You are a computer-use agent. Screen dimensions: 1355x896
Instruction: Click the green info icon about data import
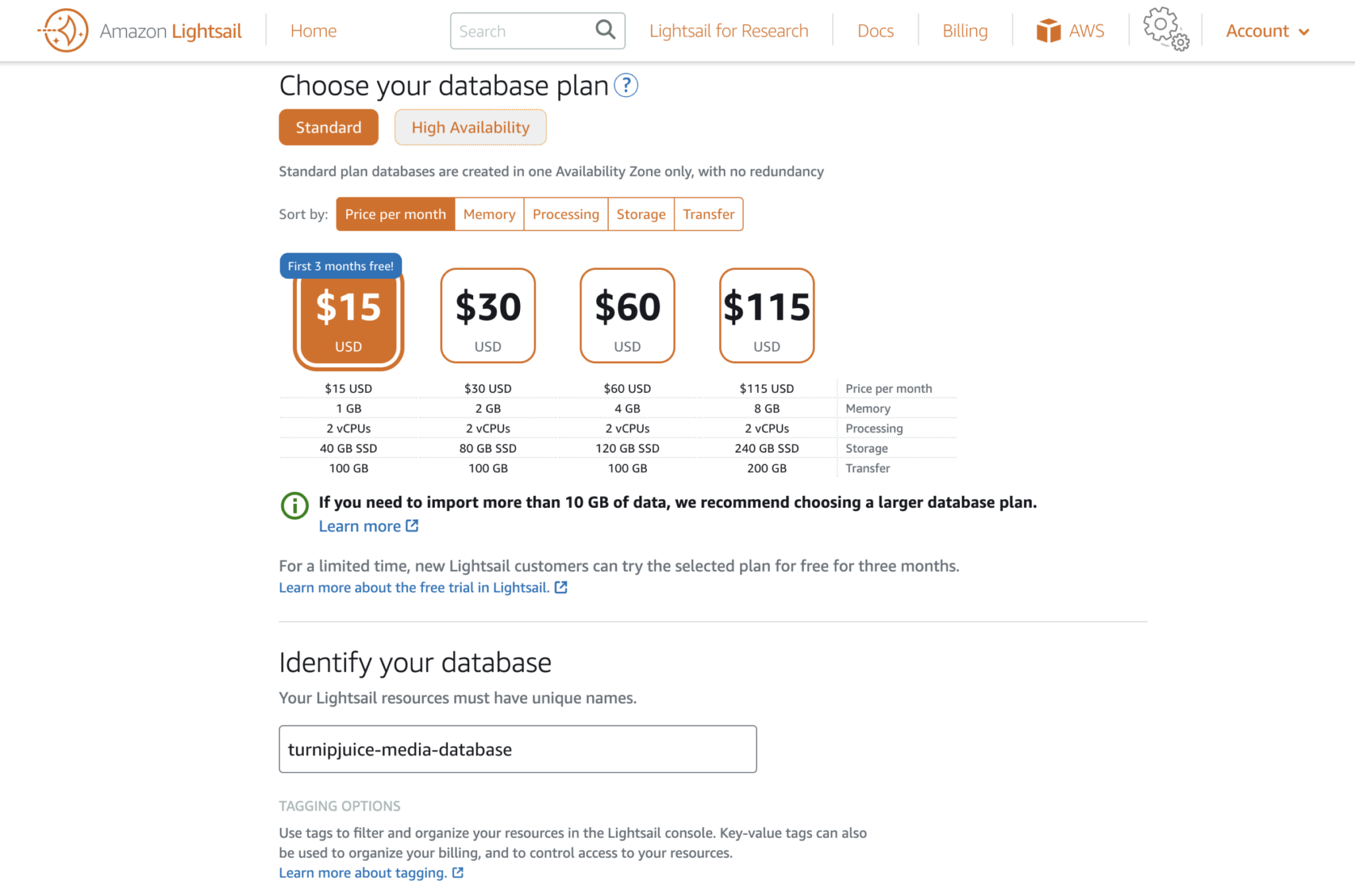(294, 505)
